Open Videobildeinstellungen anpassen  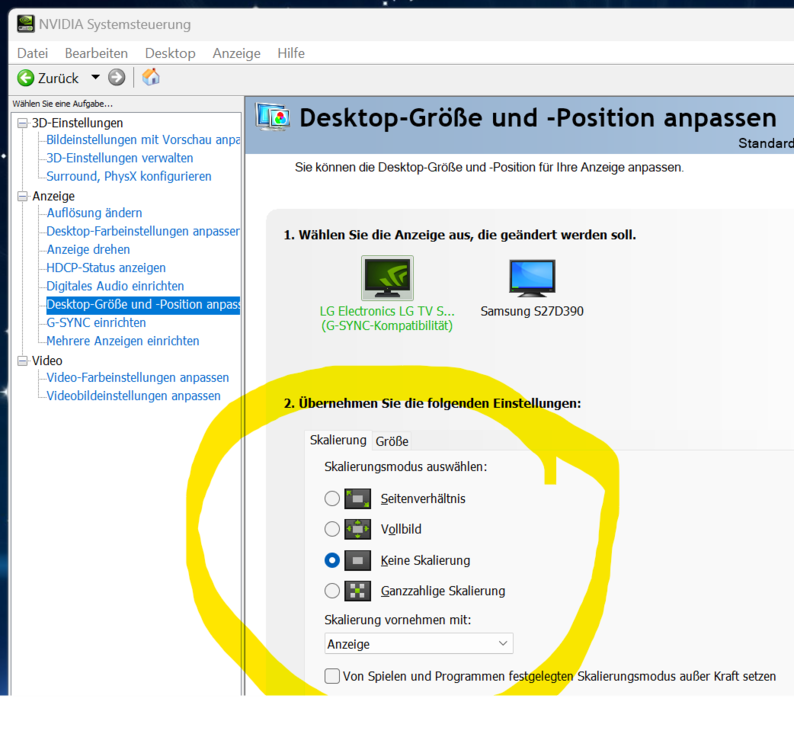point(133,396)
